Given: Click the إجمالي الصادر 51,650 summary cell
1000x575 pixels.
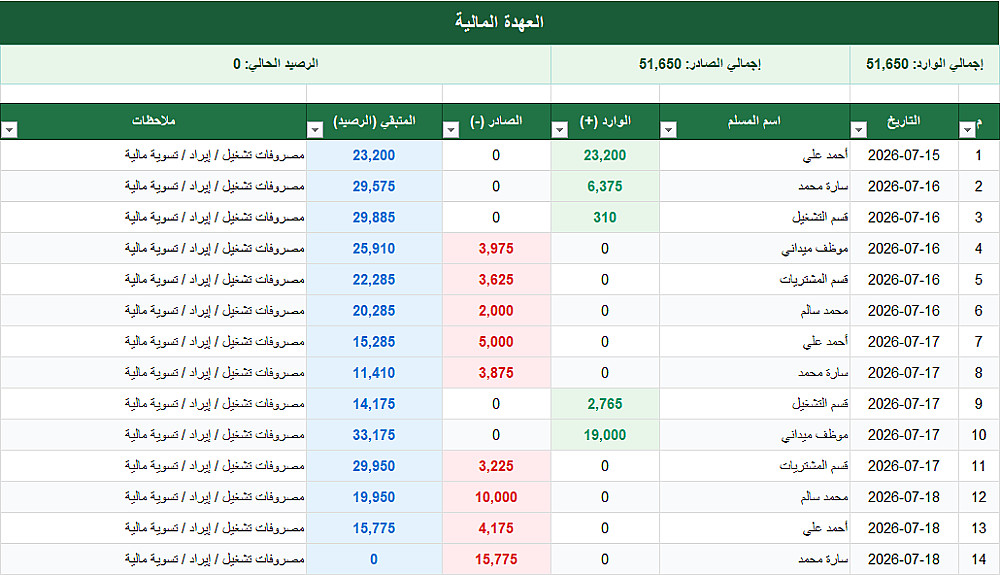Looking at the screenshot, I should (x=700, y=64).
